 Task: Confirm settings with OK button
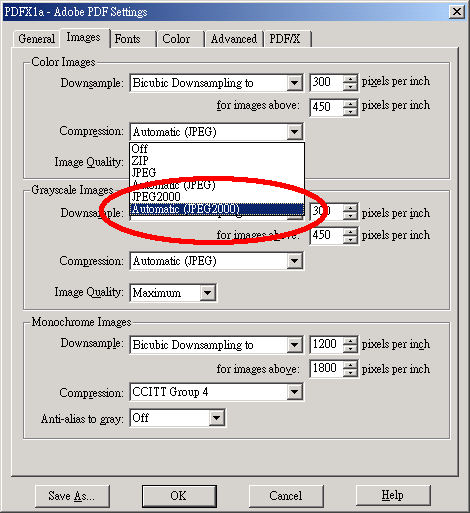pyautogui.click(x=179, y=496)
